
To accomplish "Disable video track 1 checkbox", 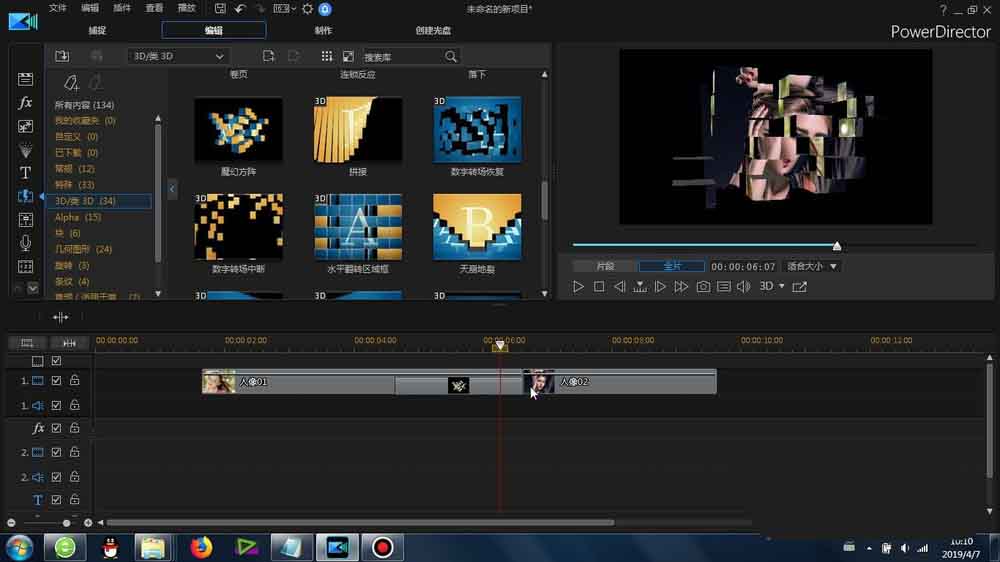I will [x=57, y=381].
